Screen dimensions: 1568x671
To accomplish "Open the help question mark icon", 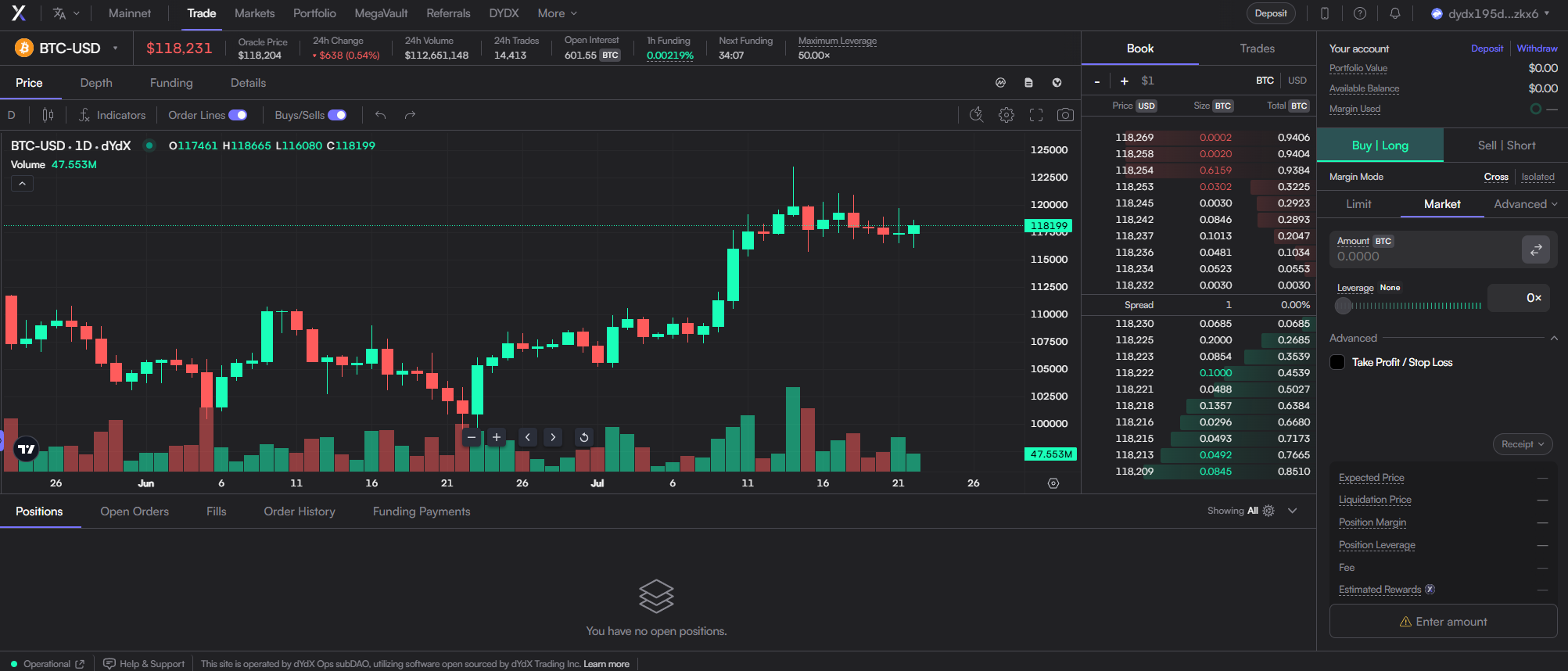I will 1360,13.
